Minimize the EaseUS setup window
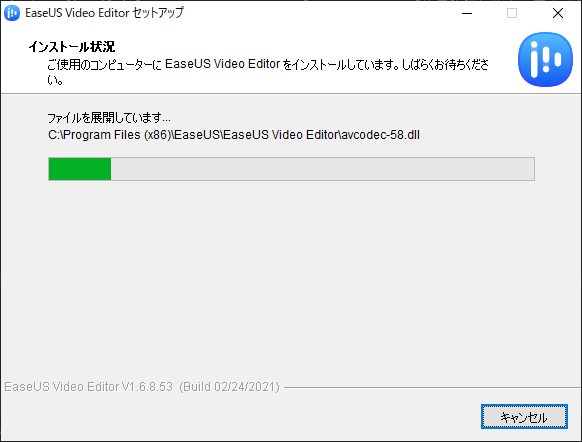582x442 pixels. 467,13
